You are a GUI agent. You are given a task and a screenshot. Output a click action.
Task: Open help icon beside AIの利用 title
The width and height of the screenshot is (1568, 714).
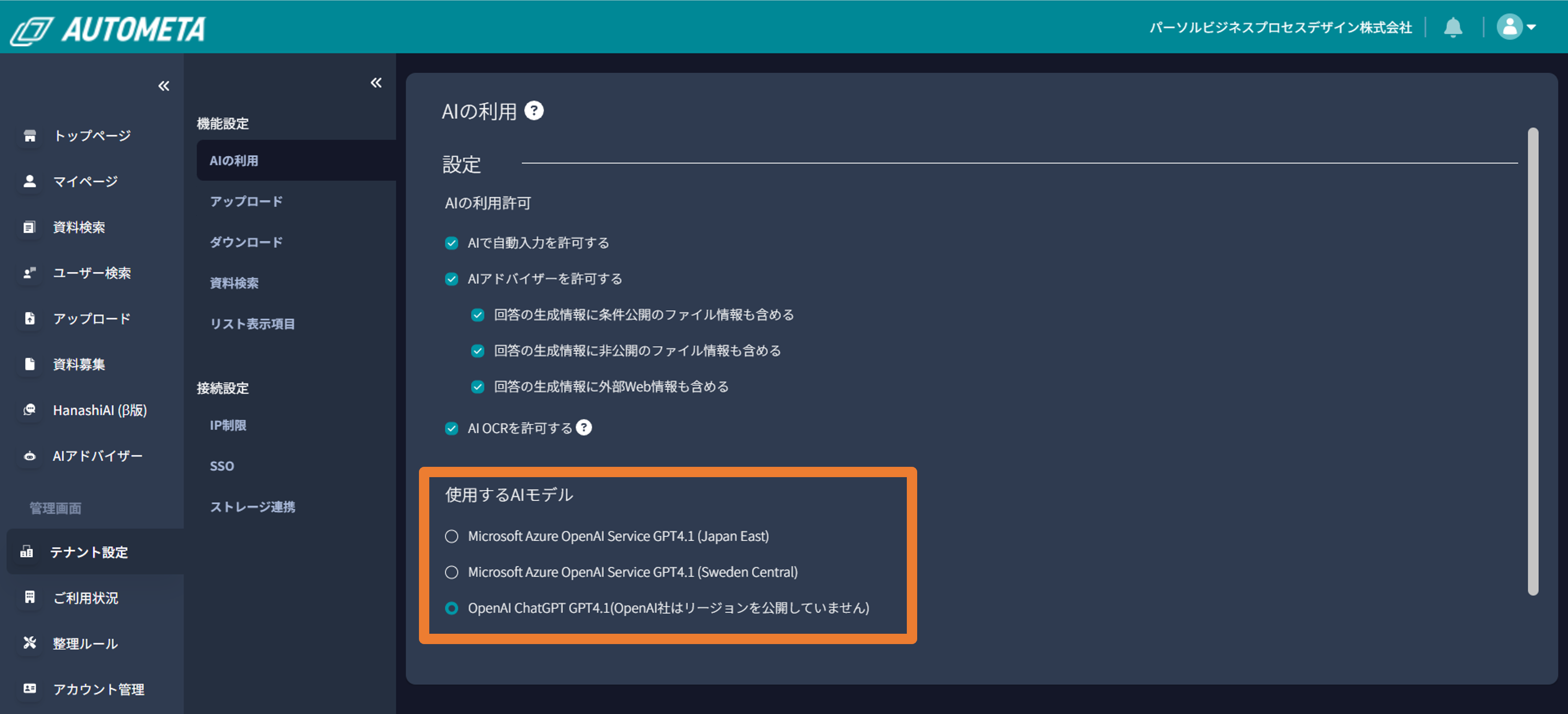[534, 111]
